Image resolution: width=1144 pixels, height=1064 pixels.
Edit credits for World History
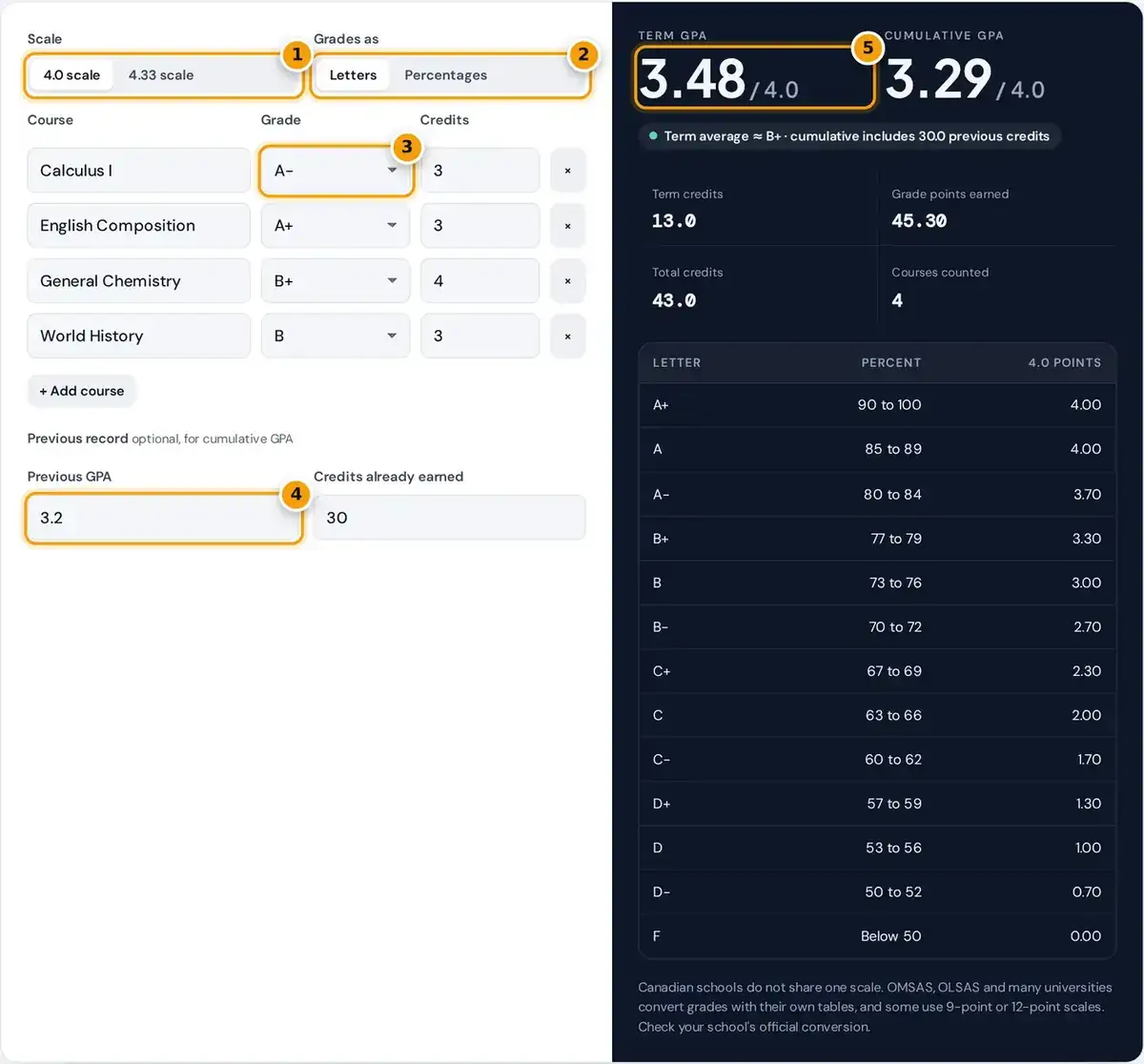point(480,337)
